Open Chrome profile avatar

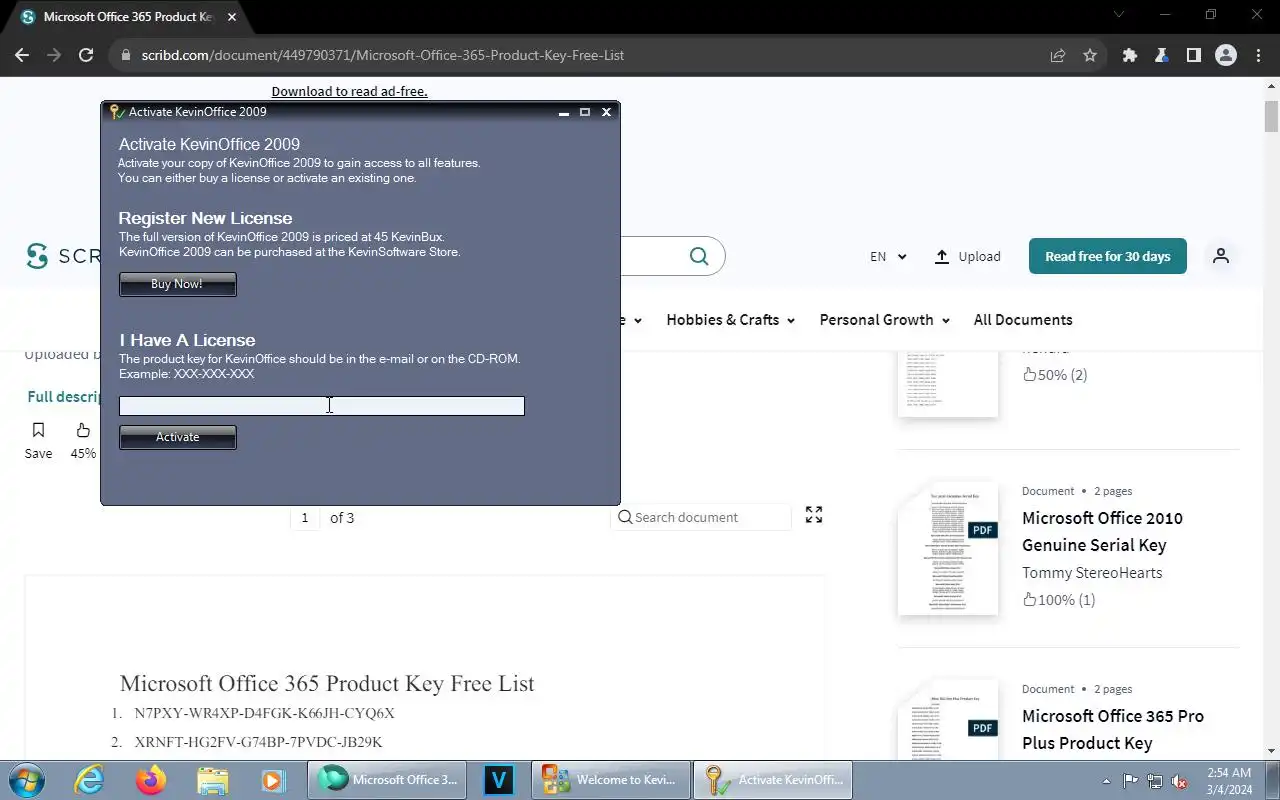tap(1226, 55)
